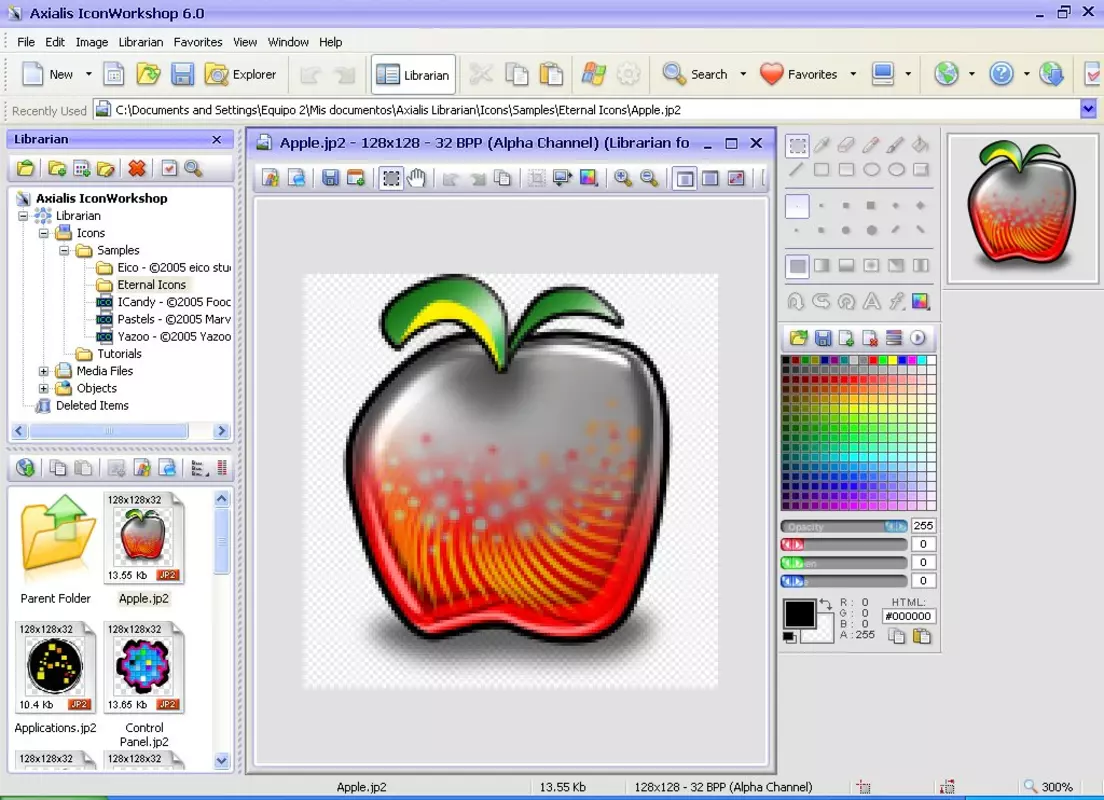Select the rectangular selection tool in tools palette
This screenshot has height=800, width=1104.
[x=797, y=146]
